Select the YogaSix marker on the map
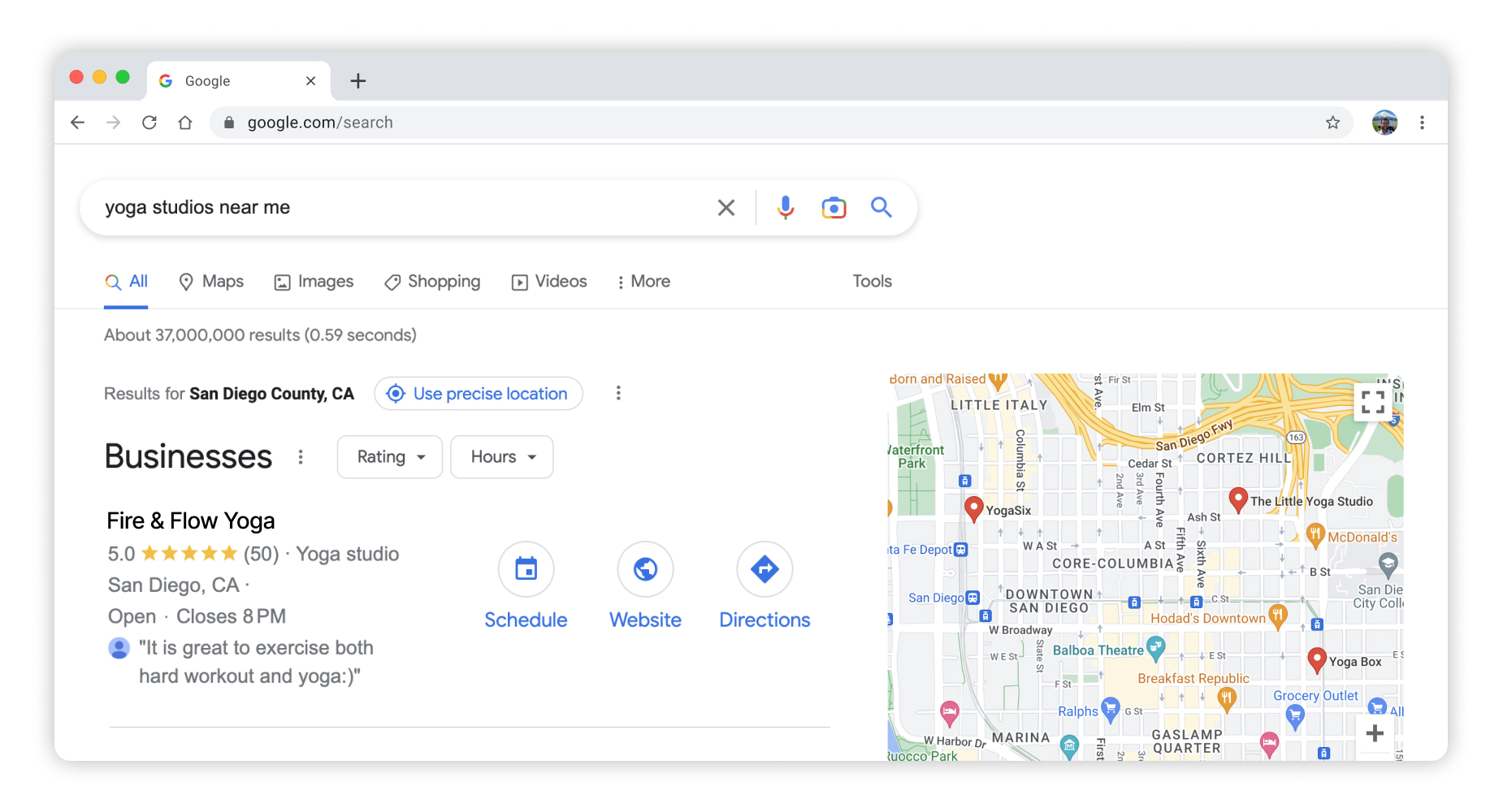This screenshot has height=812, width=1503. pos(974,508)
